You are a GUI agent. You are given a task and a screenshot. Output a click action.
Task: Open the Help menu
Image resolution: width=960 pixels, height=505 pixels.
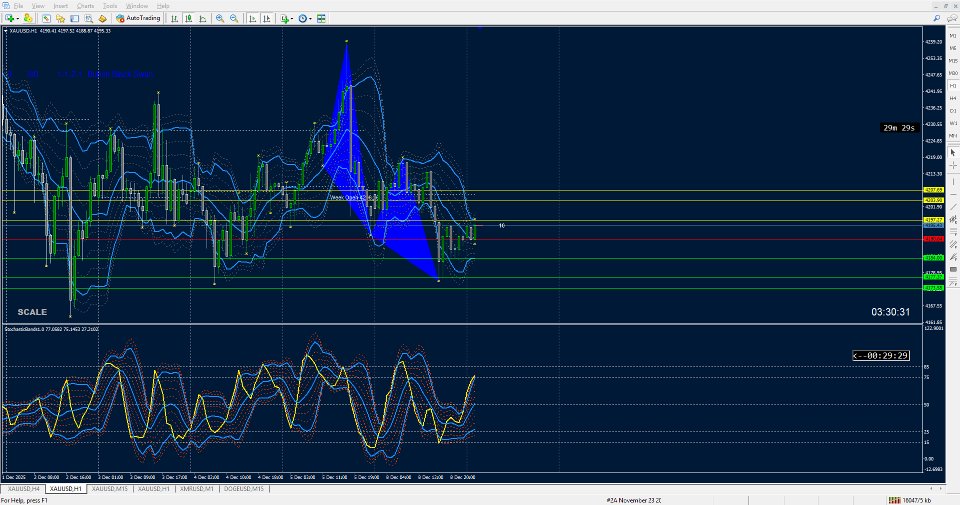pos(163,6)
